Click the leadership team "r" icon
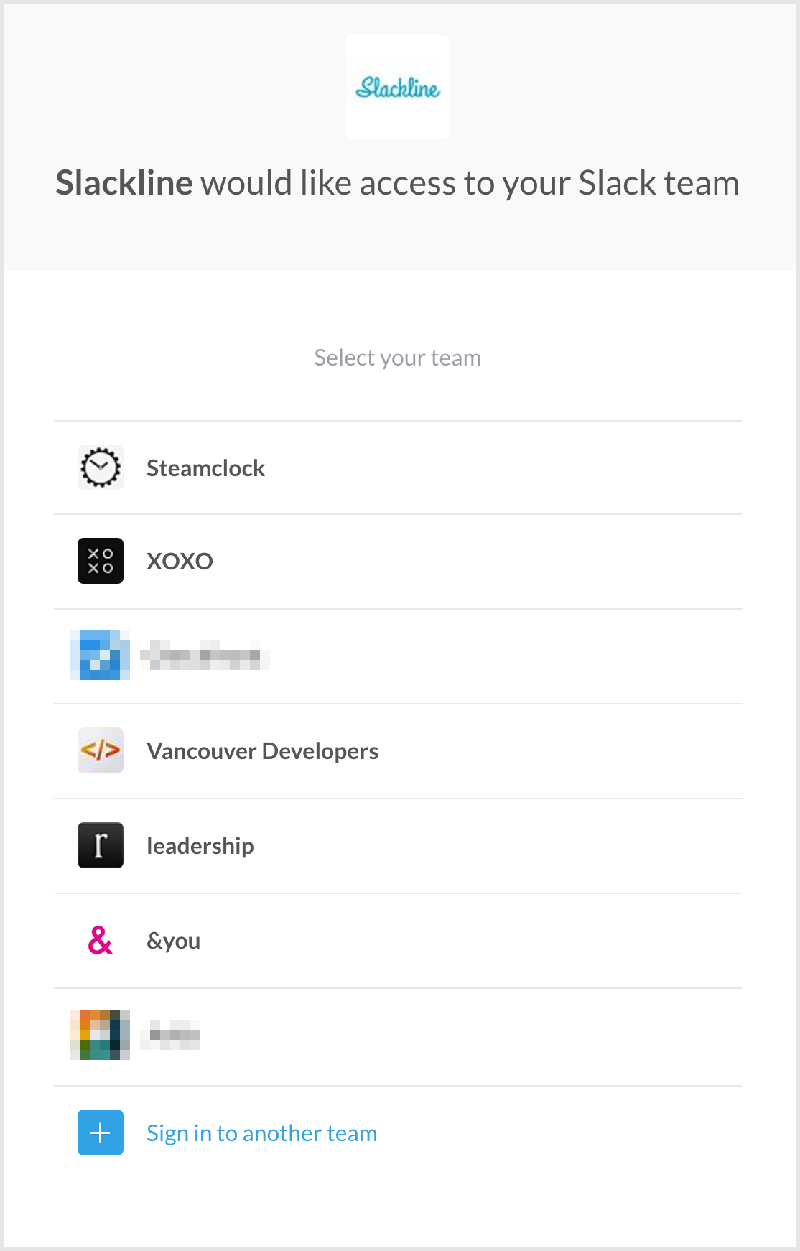 [101, 846]
